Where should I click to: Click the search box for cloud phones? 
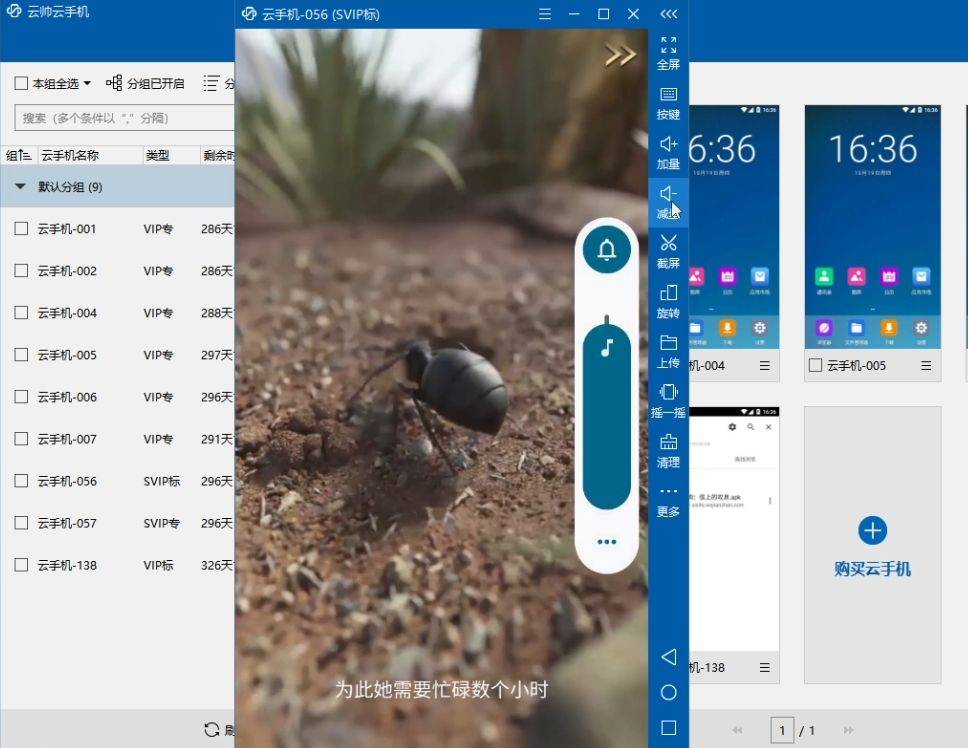tap(123, 118)
